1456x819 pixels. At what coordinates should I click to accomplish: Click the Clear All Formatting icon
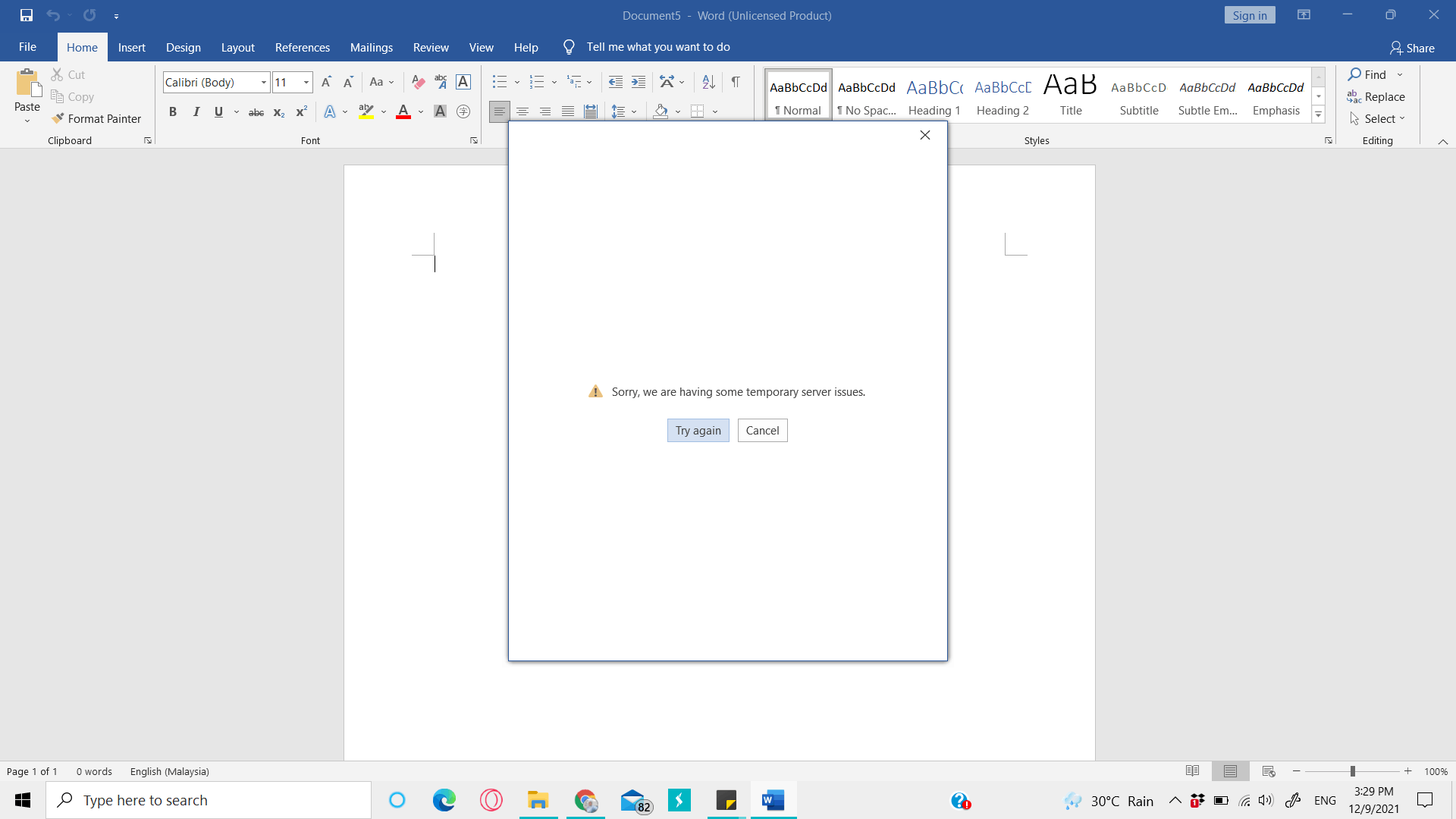[418, 82]
